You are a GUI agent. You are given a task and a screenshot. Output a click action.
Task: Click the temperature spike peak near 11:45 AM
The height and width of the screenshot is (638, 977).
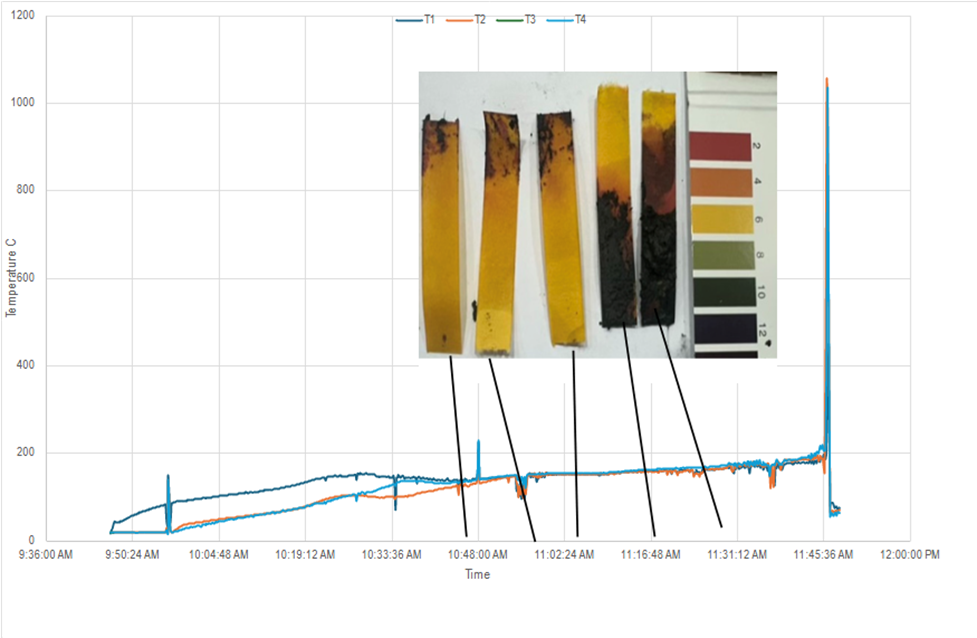(827, 79)
